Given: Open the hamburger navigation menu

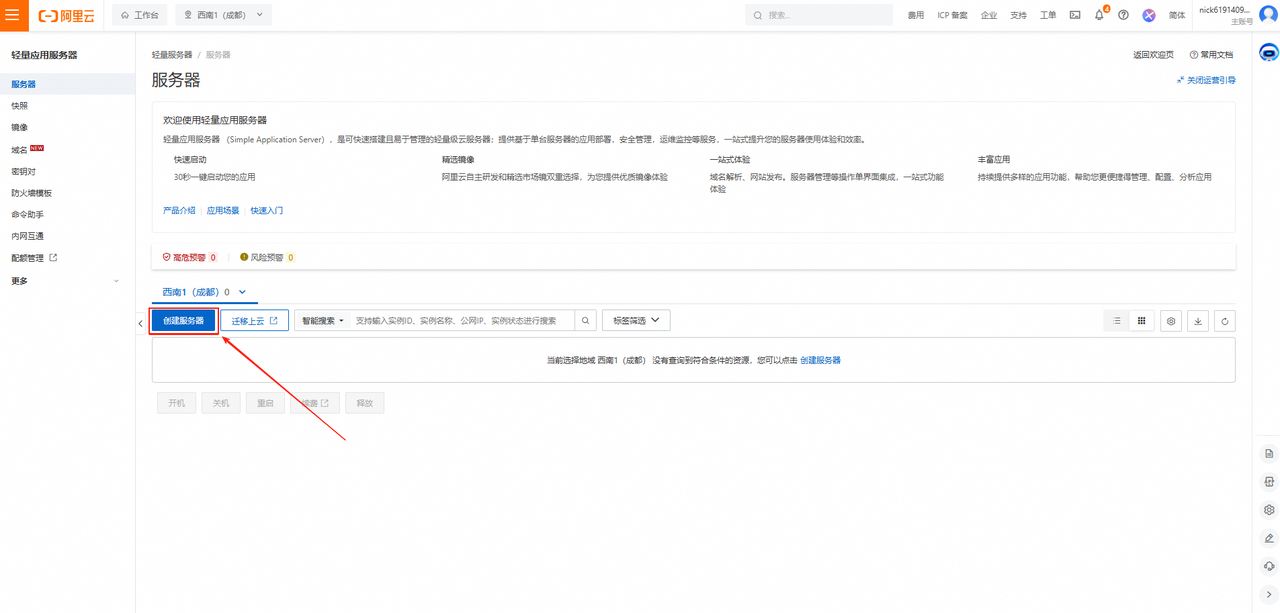Looking at the screenshot, I should pos(12,15).
